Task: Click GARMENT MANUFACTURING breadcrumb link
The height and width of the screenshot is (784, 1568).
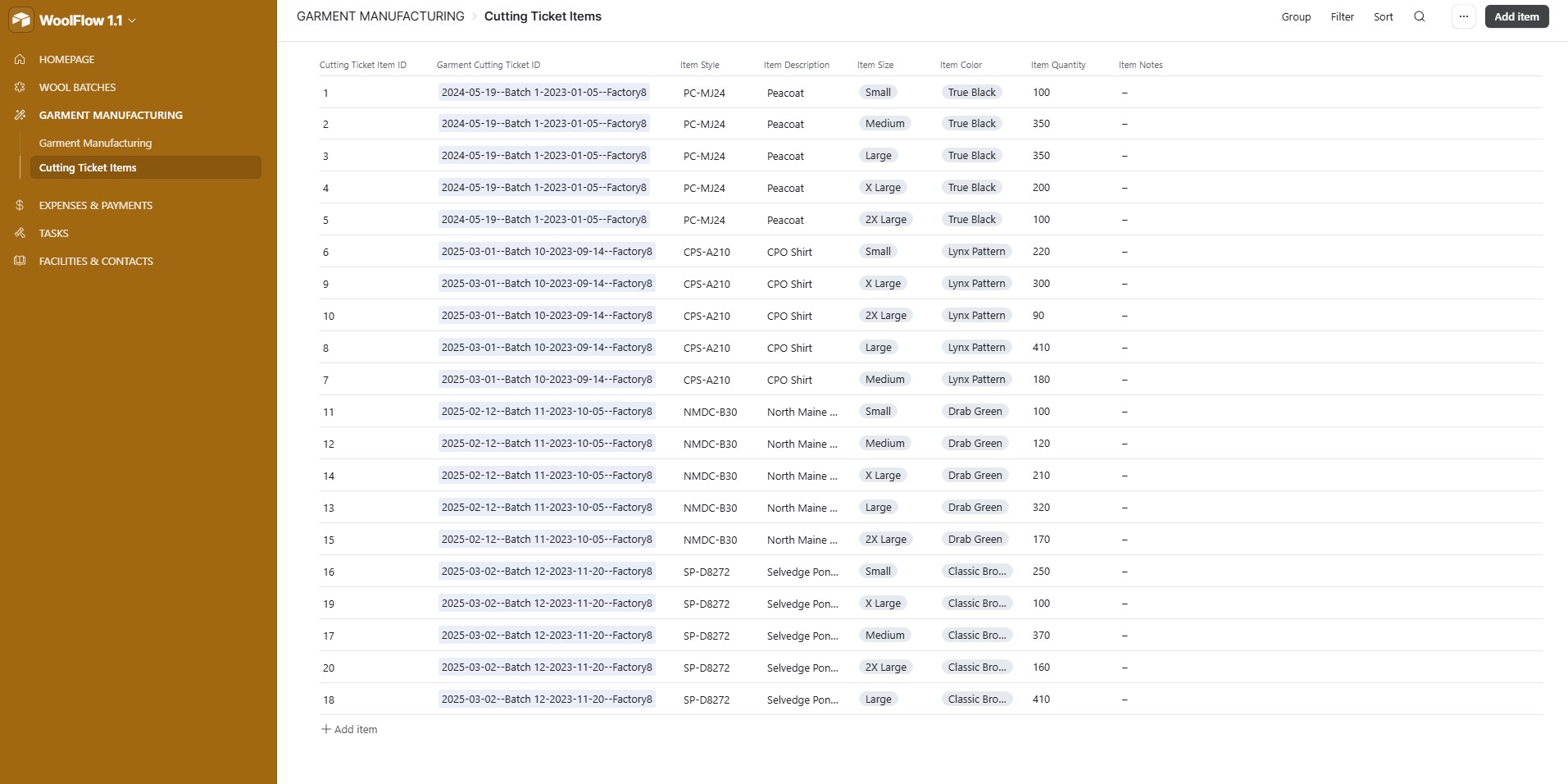Action: 380,16
